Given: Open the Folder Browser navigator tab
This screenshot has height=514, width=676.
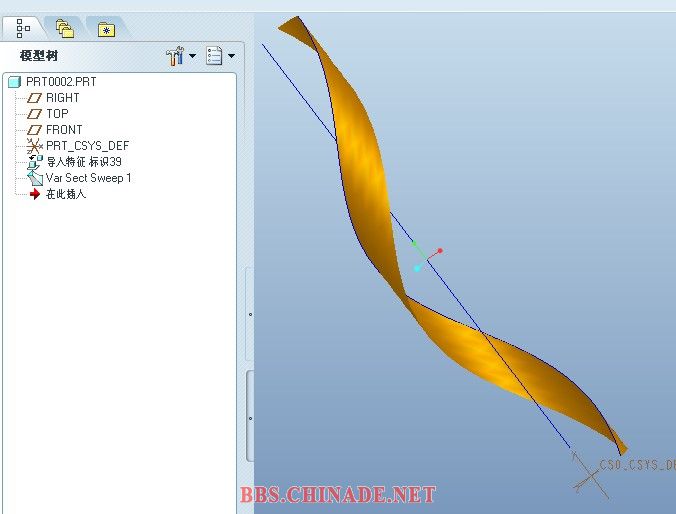Looking at the screenshot, I should click(x=65, y=29).
